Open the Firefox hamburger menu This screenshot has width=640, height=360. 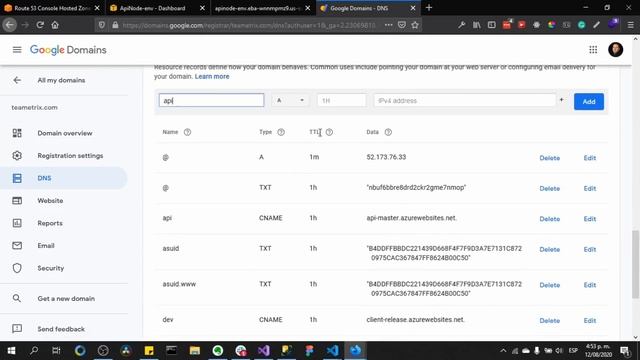631,25
